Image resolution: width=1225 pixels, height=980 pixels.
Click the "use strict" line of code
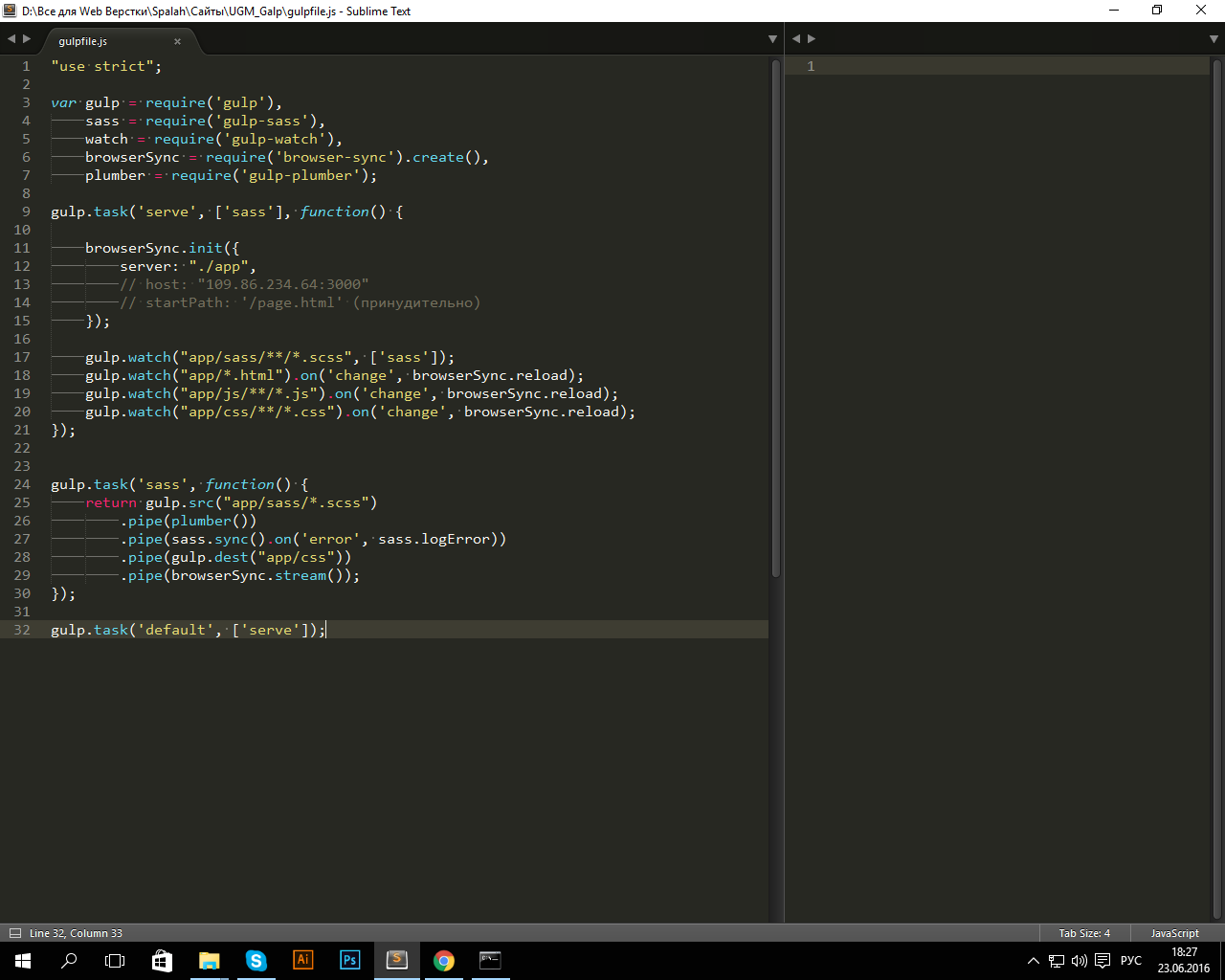[106, 66]
